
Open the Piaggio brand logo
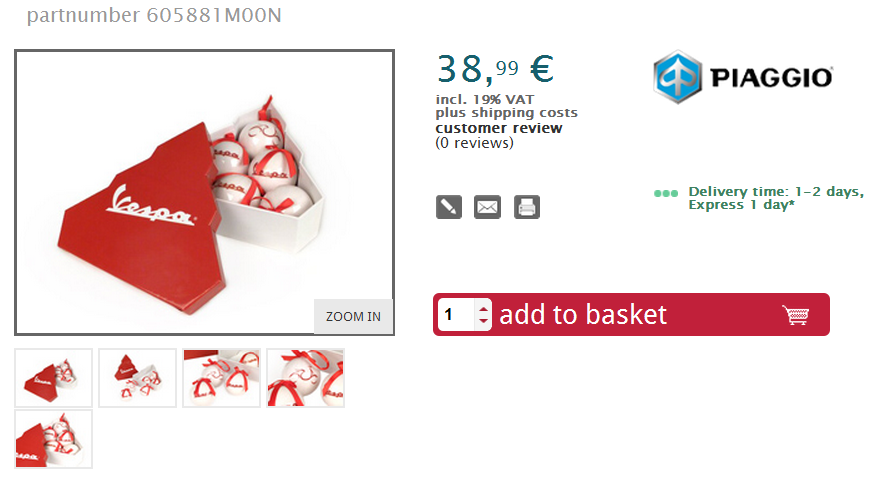click(x=742, y=77)
